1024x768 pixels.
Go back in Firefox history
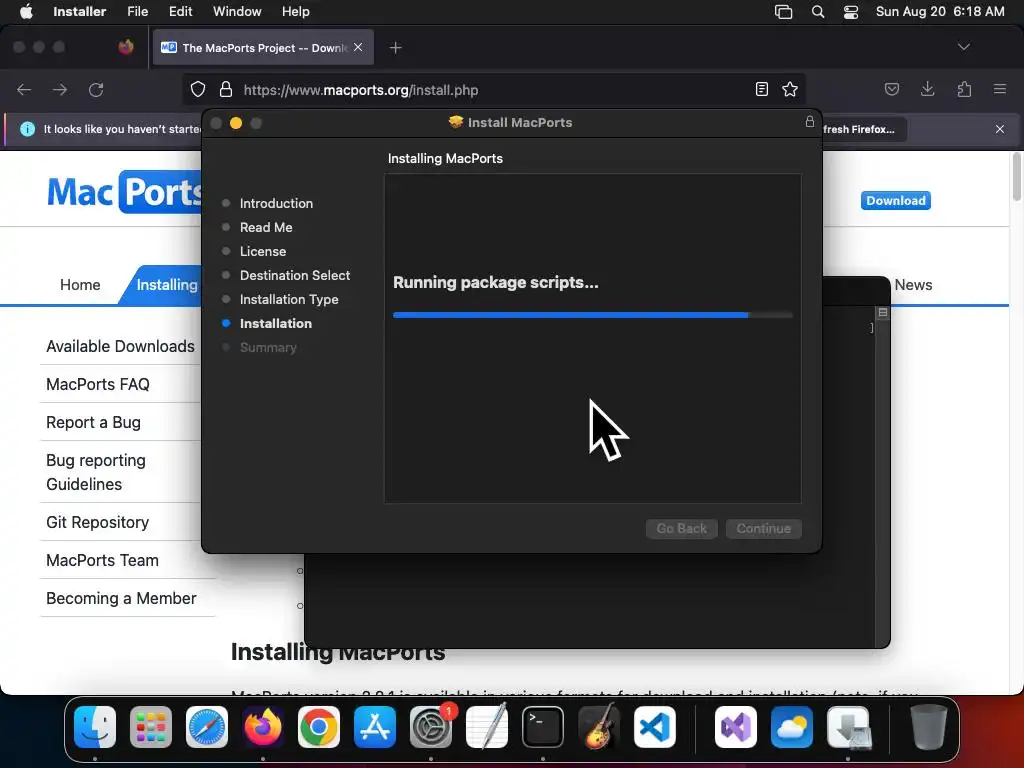(24, 89)
